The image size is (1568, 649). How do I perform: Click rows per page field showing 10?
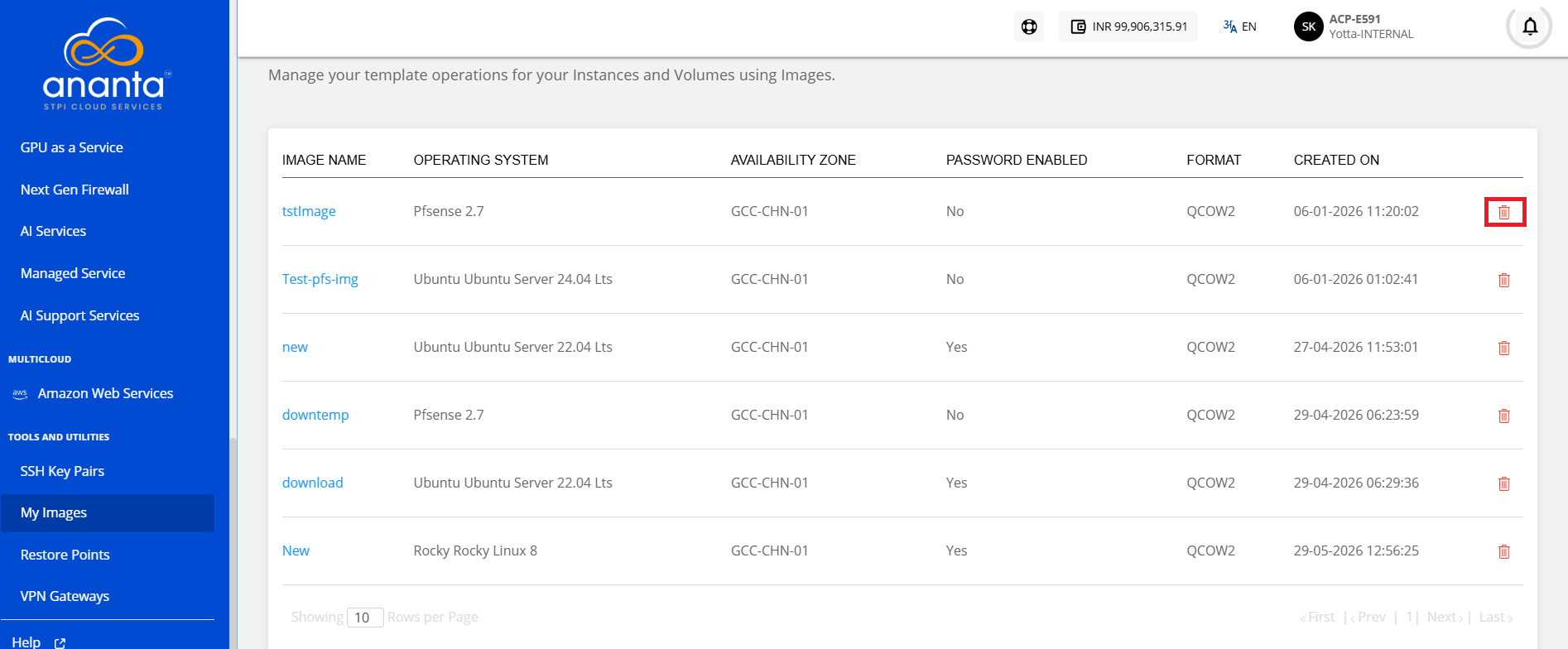(x=365, y=618)
